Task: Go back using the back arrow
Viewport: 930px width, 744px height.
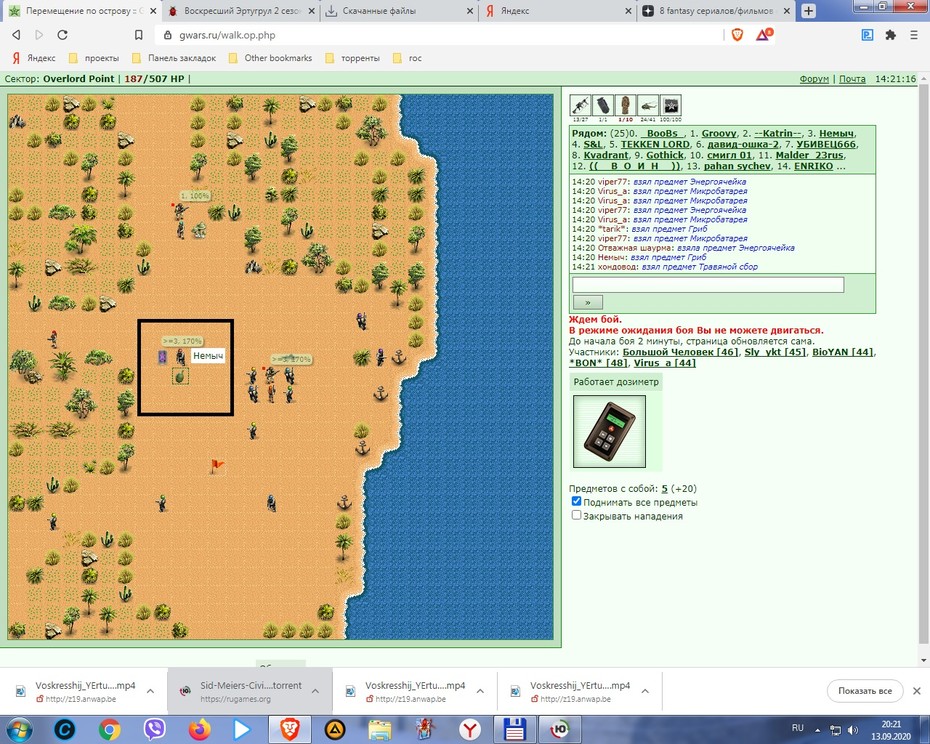Action: [17, 35]
